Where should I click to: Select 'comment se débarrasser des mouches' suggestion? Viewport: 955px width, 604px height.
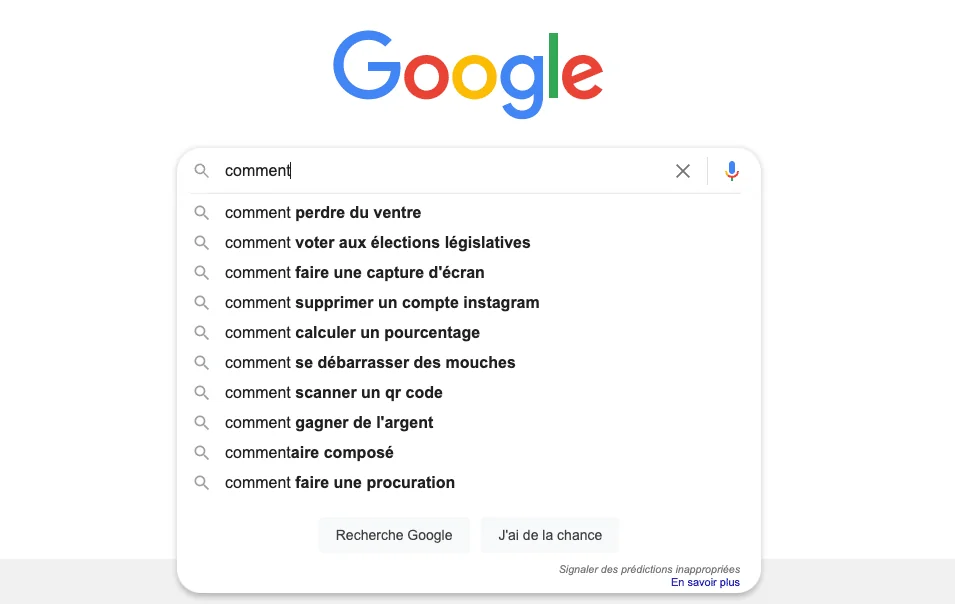[x=370, y=363]
